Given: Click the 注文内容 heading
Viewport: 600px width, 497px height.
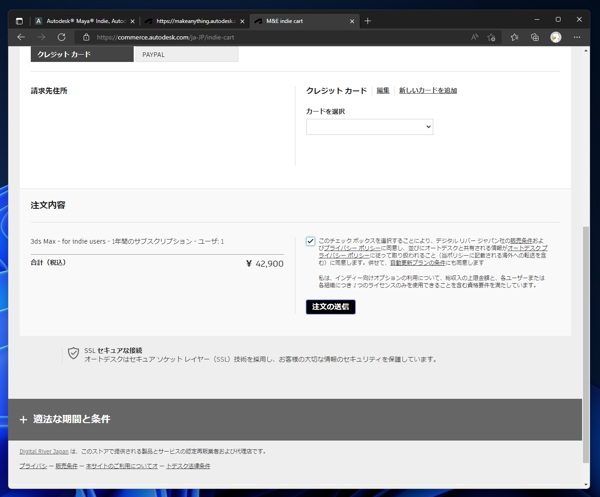Looking at the screenshot, I should 48,205.
